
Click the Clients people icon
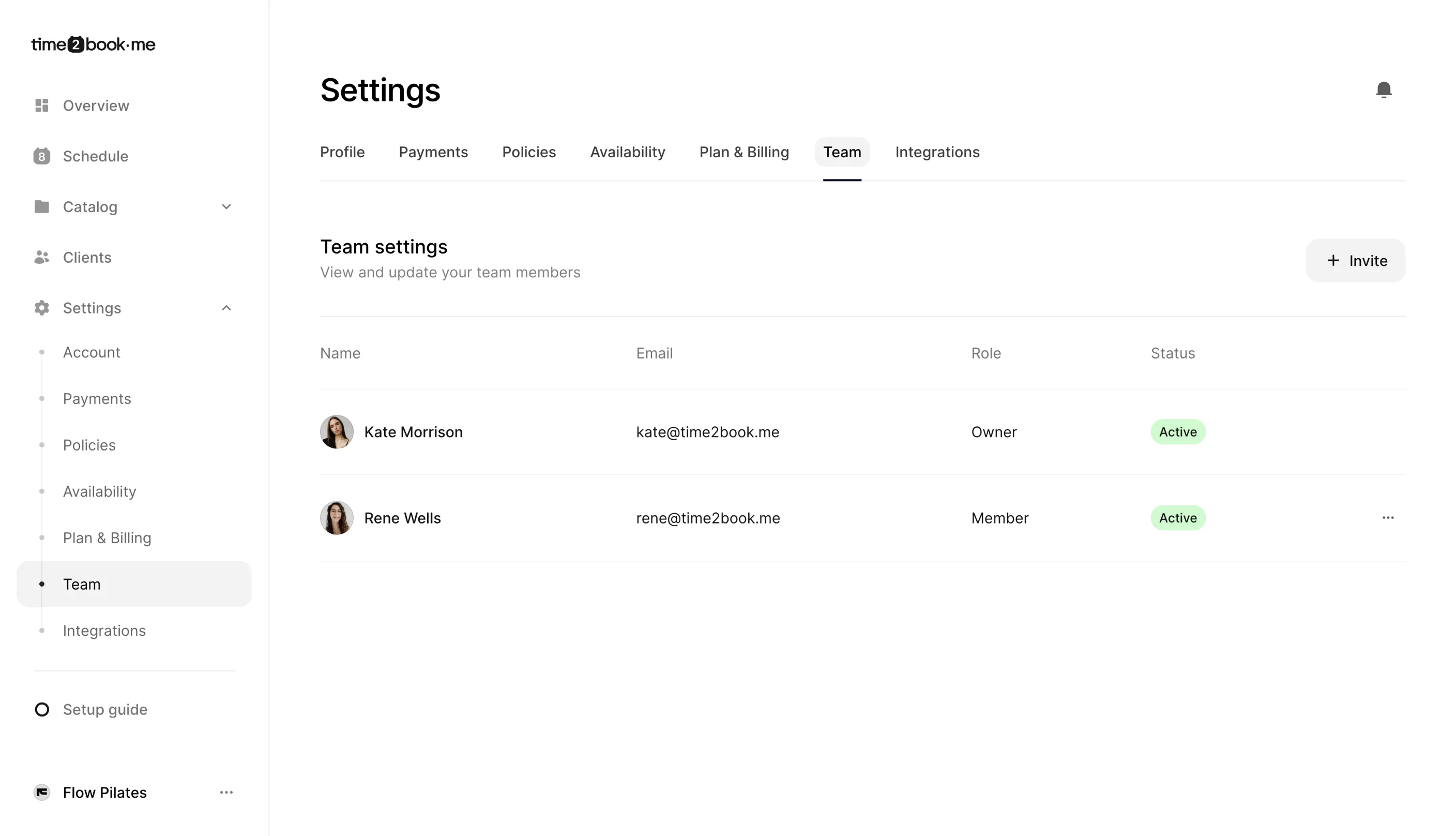click(41, 257)
